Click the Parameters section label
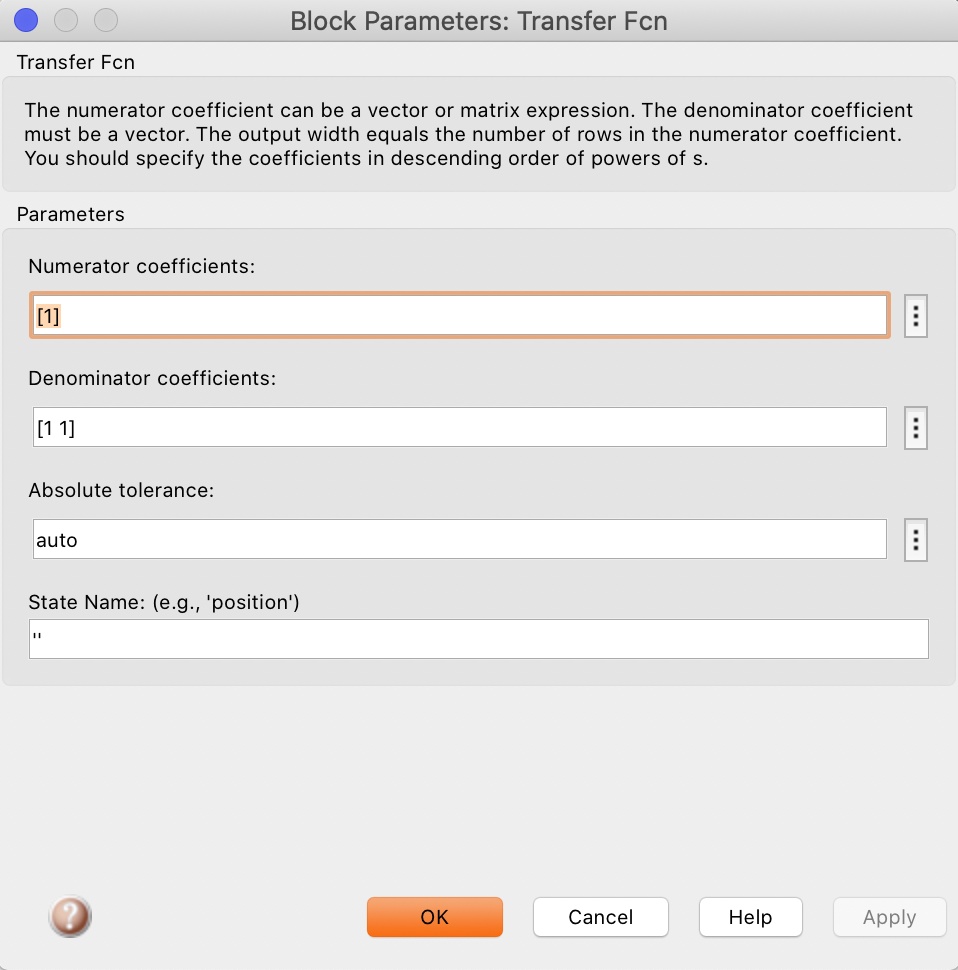Image resolution: width=958 pixels, height=970 pixels. 70,214
